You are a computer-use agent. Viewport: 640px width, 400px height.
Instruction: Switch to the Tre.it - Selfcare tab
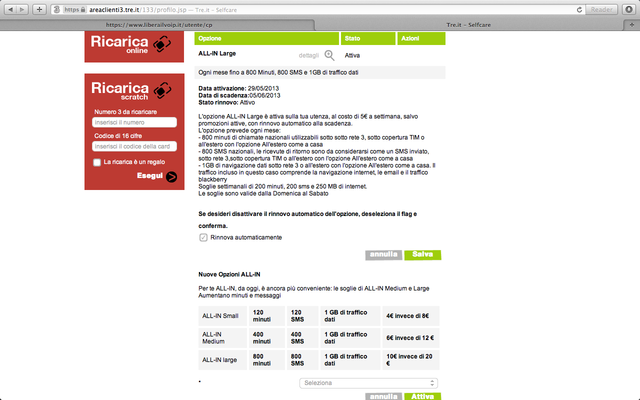(469, 25)
